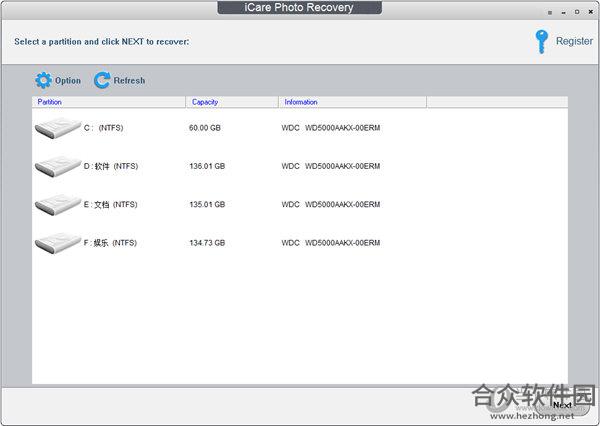
Task: Click the 134.73 GB capacity value
Action: tap(207, 243)
